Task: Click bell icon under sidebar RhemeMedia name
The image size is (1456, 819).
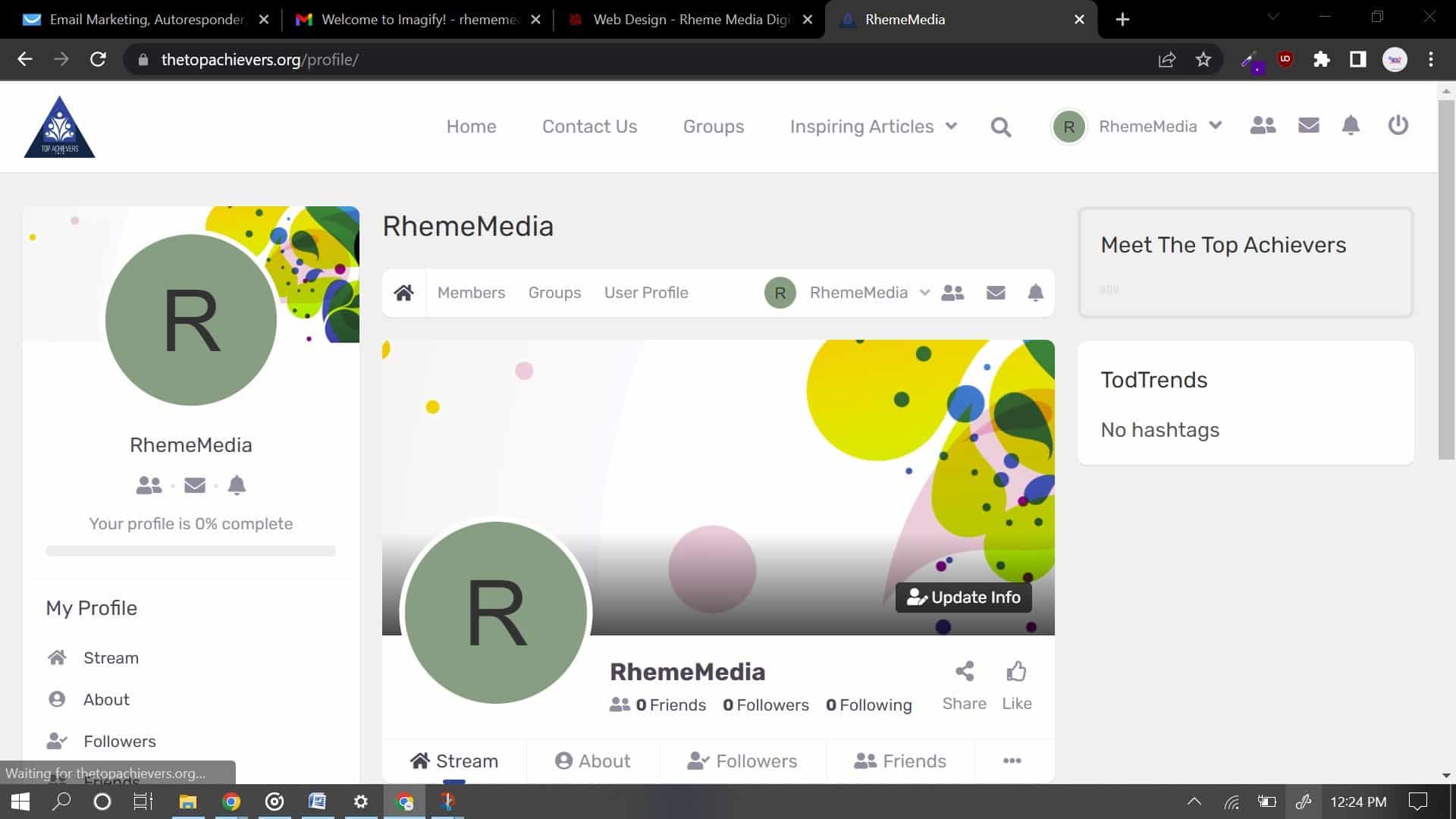Action: 237,485
